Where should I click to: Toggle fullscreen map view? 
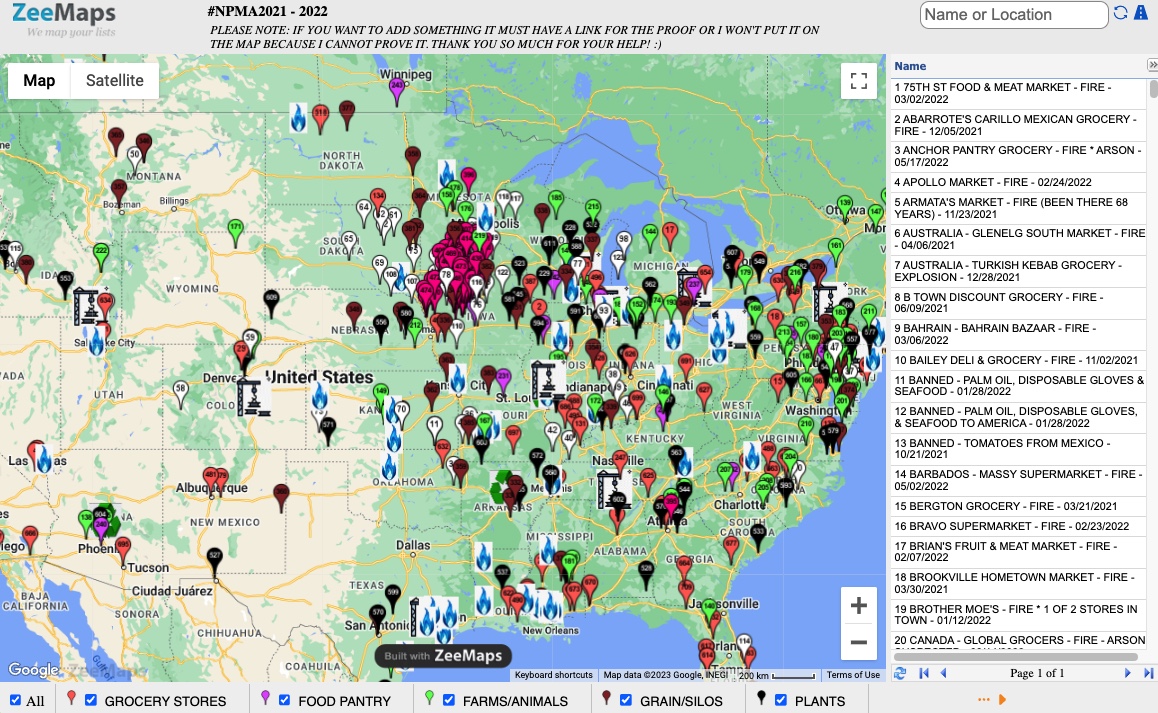tap(859, 81)
